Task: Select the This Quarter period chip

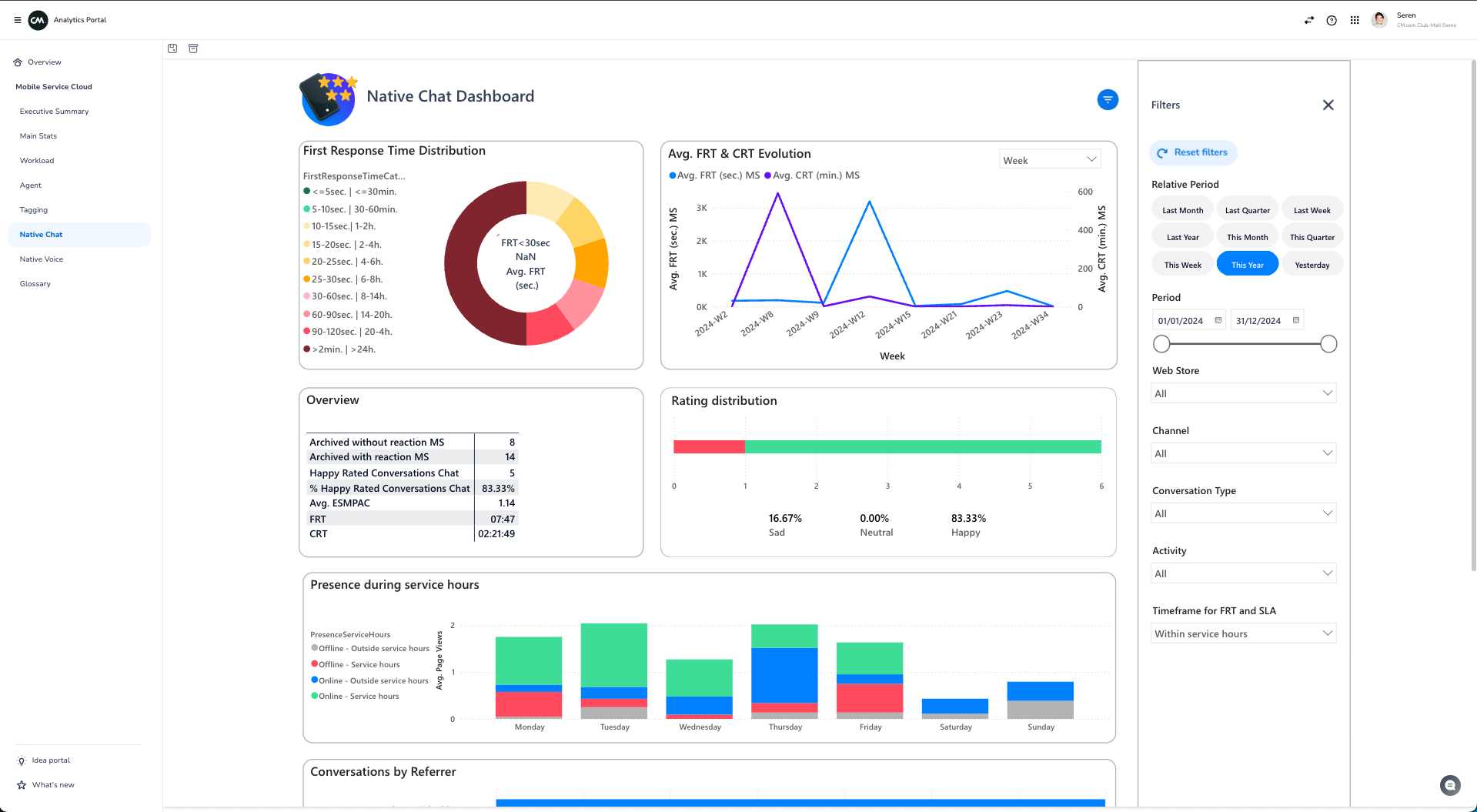Action: click(1312, 237)
